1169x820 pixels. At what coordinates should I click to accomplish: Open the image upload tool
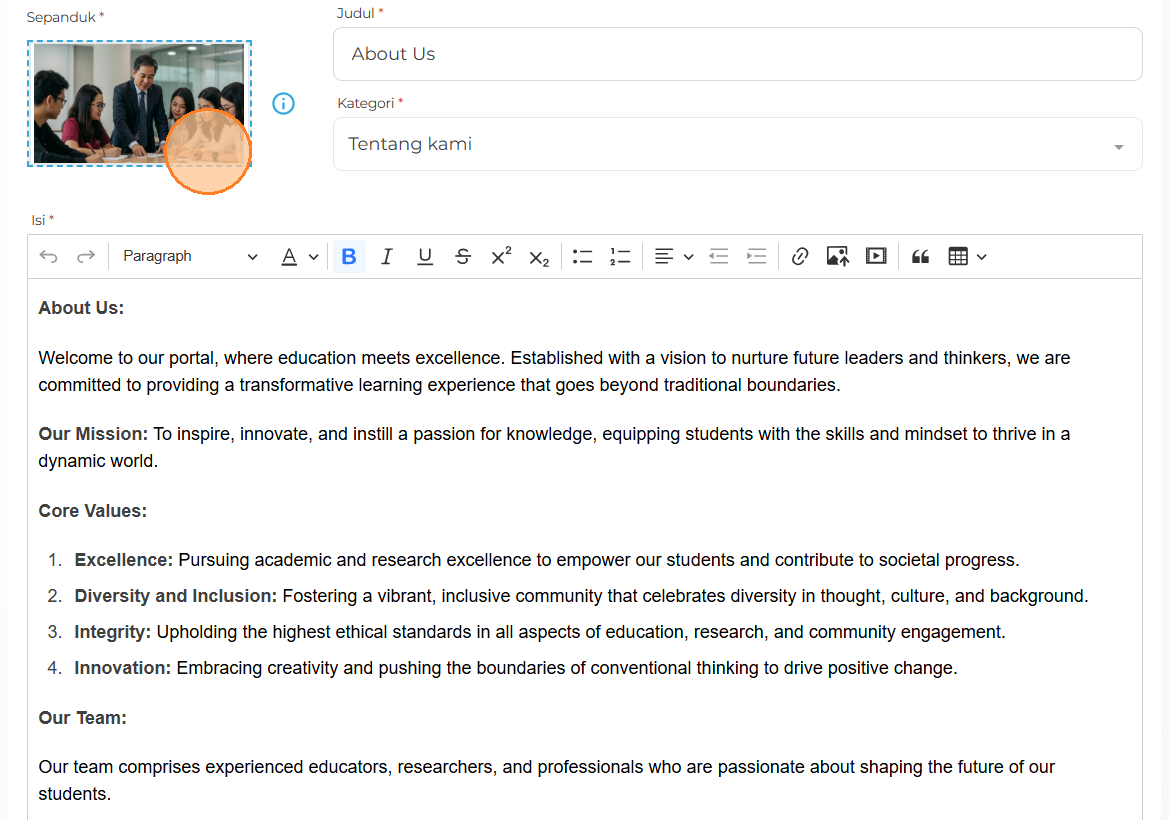click(x=838, y=257)
